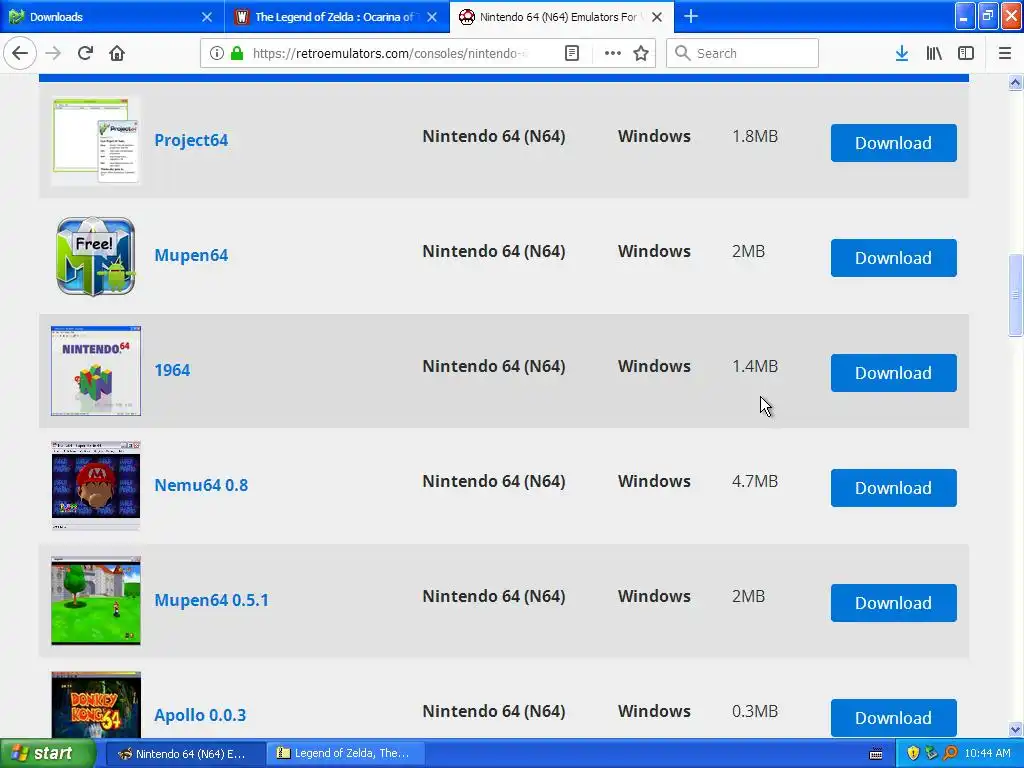
Task: Click the 4.7MB size for Nemu64
Action: [x=755, y=481]
